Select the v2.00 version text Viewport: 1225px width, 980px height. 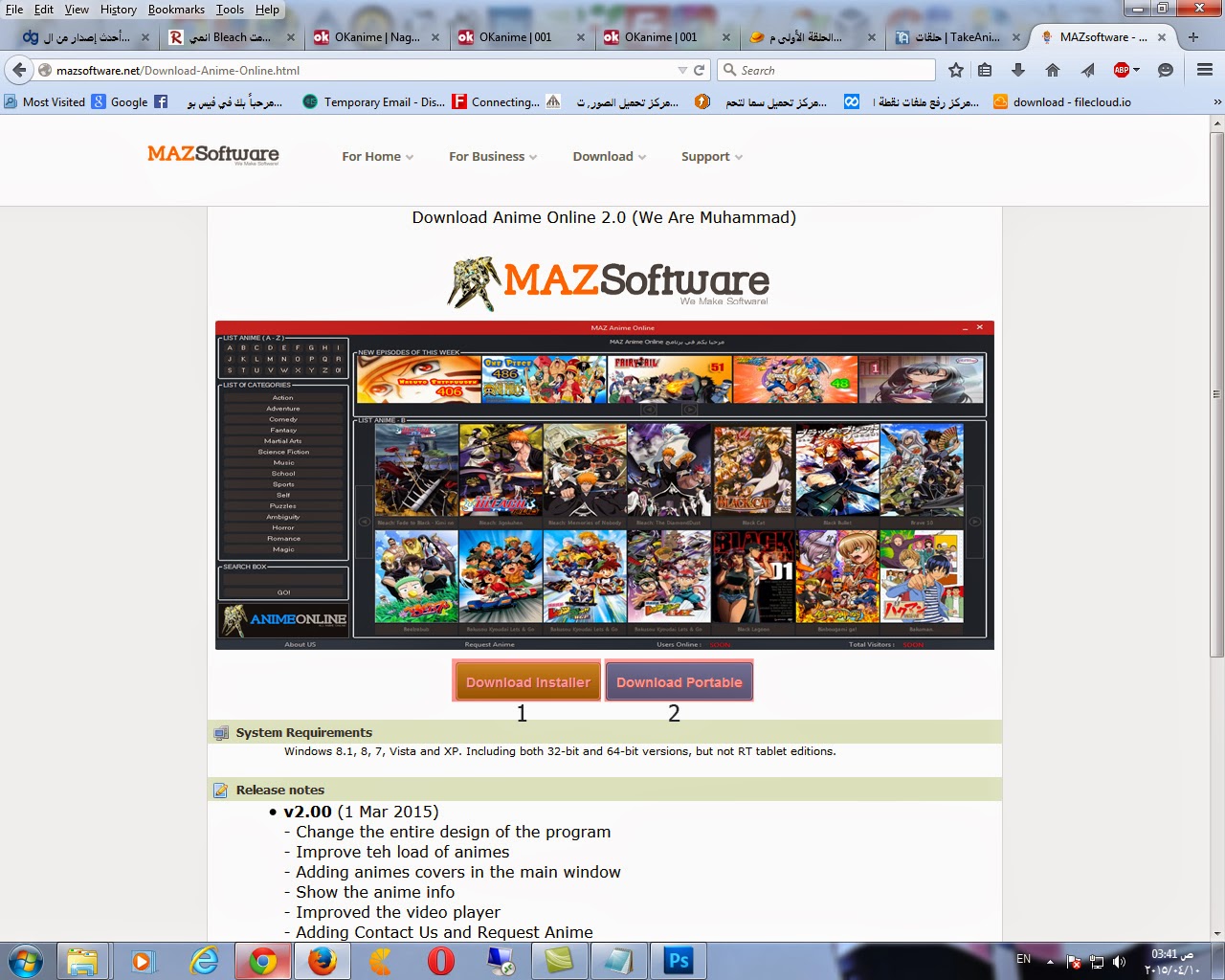tap(307, 812)
